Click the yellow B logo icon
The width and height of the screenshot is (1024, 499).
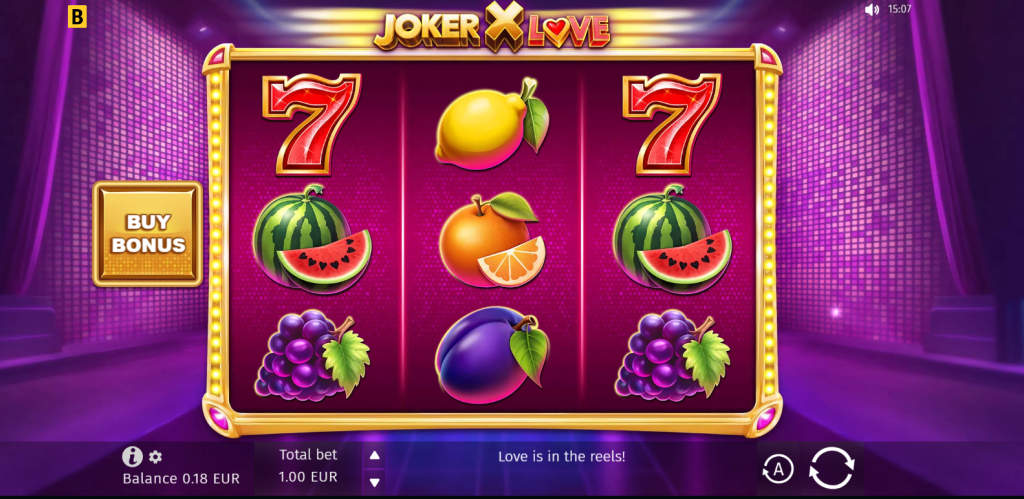[x=77, y=17]
